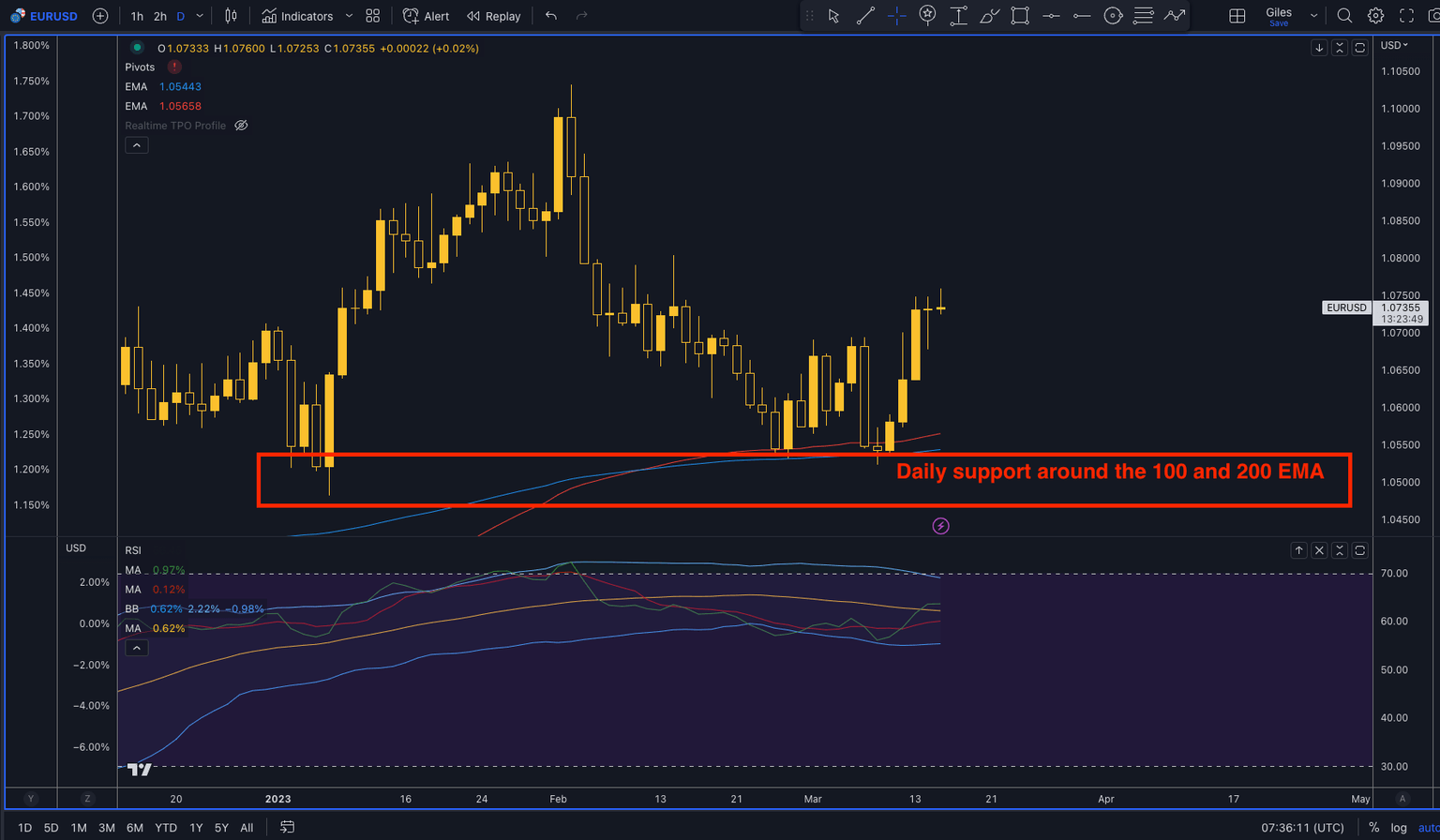Viewport: 1440px width, 840px height.
Task: Grab the drawing toolbar drag handle
Action: tap(810, 16)
